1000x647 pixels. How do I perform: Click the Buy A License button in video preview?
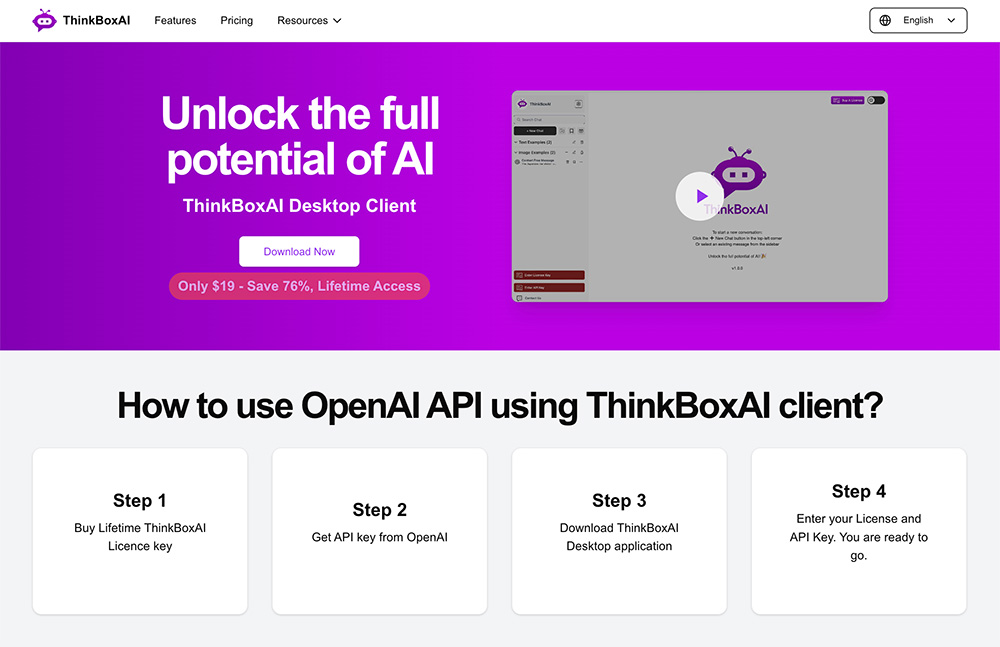click(x=848, y=100)
